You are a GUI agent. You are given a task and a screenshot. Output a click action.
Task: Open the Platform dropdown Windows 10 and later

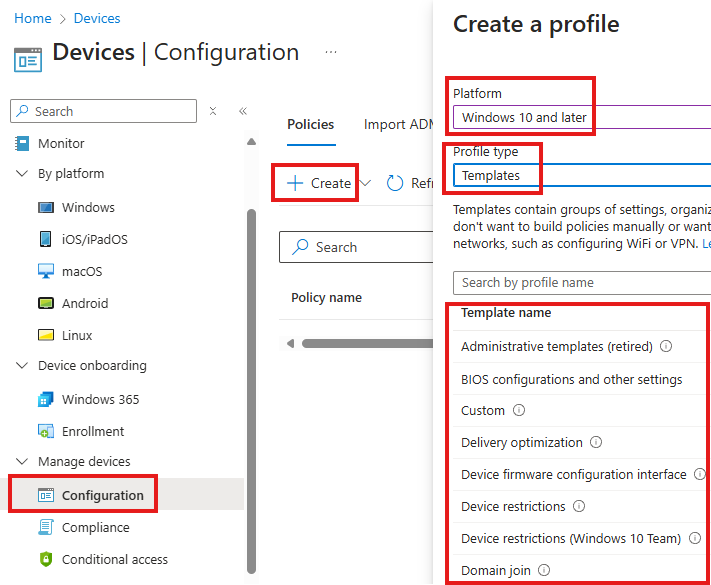coord(582,117)
